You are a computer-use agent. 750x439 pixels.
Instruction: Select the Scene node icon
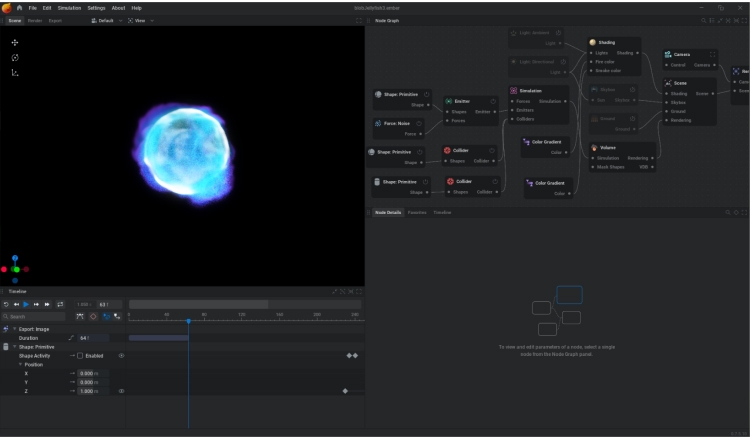[x=668, y=83]
